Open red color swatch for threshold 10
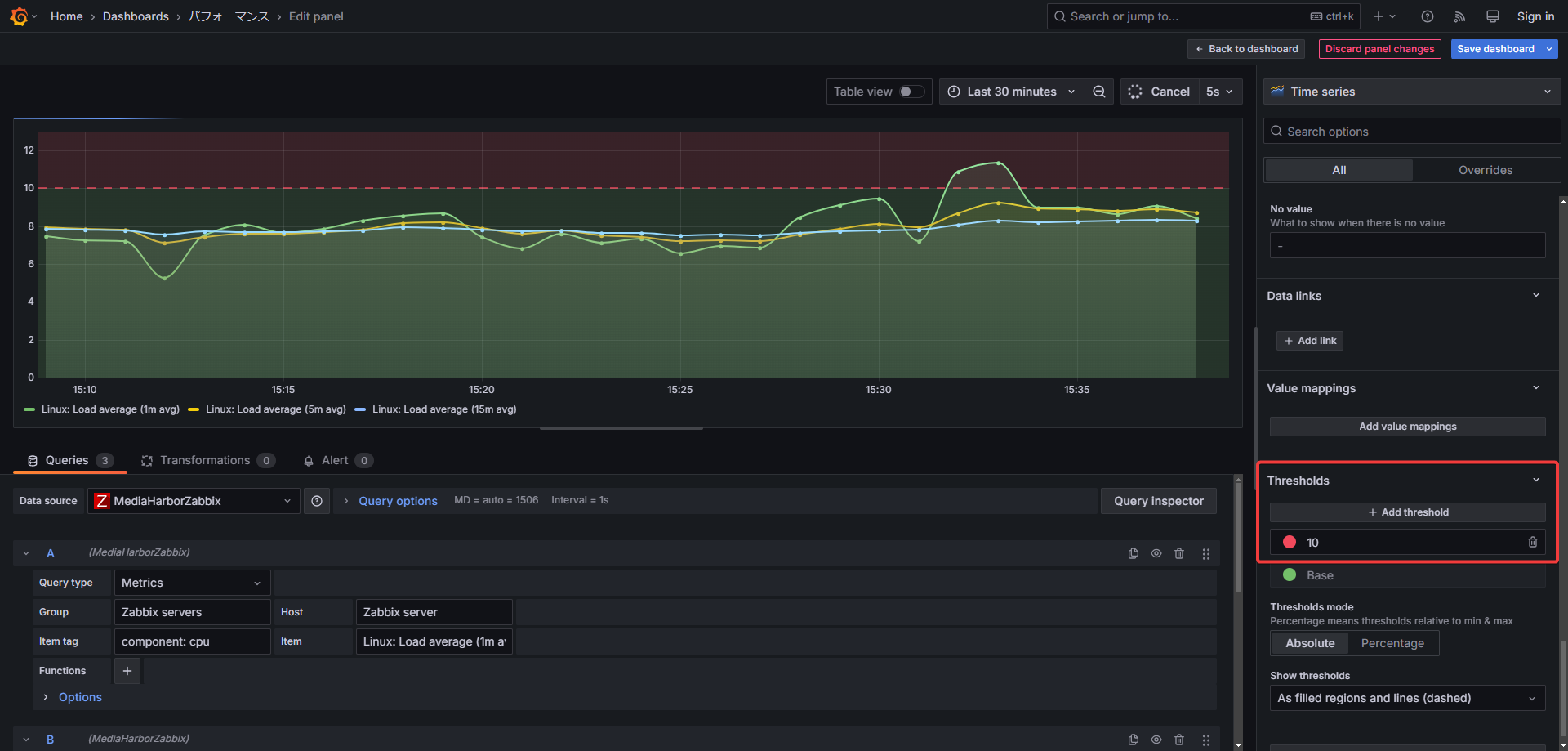Image resolution: width=1568 pixels, height=751 pixels. (x=1290, y=542)
